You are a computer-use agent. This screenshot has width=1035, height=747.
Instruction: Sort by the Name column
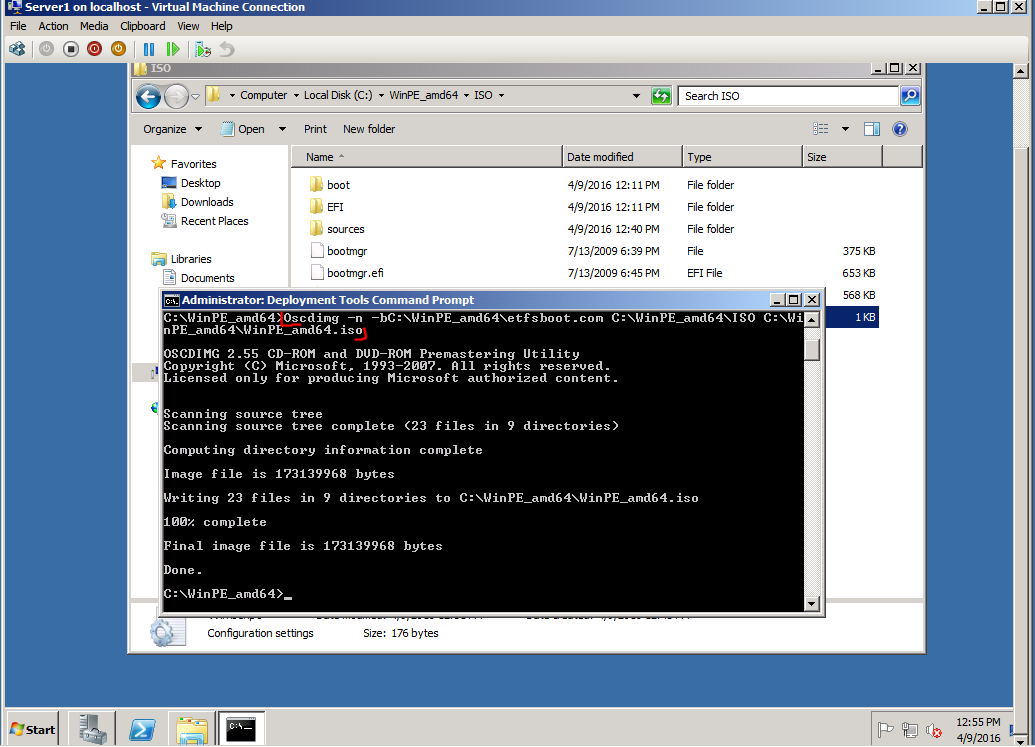[427, 157]
